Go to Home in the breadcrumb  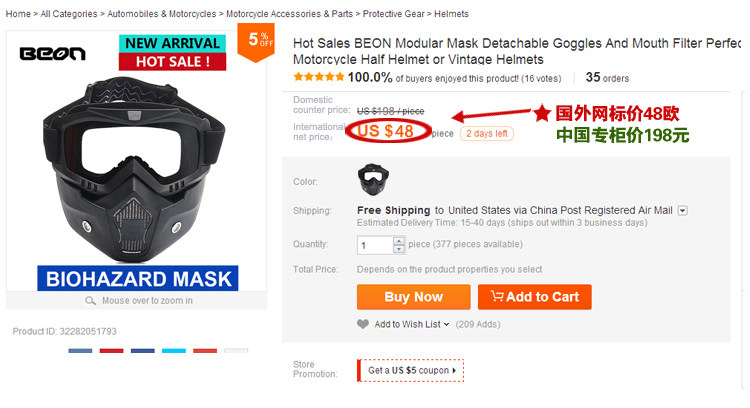18,14
